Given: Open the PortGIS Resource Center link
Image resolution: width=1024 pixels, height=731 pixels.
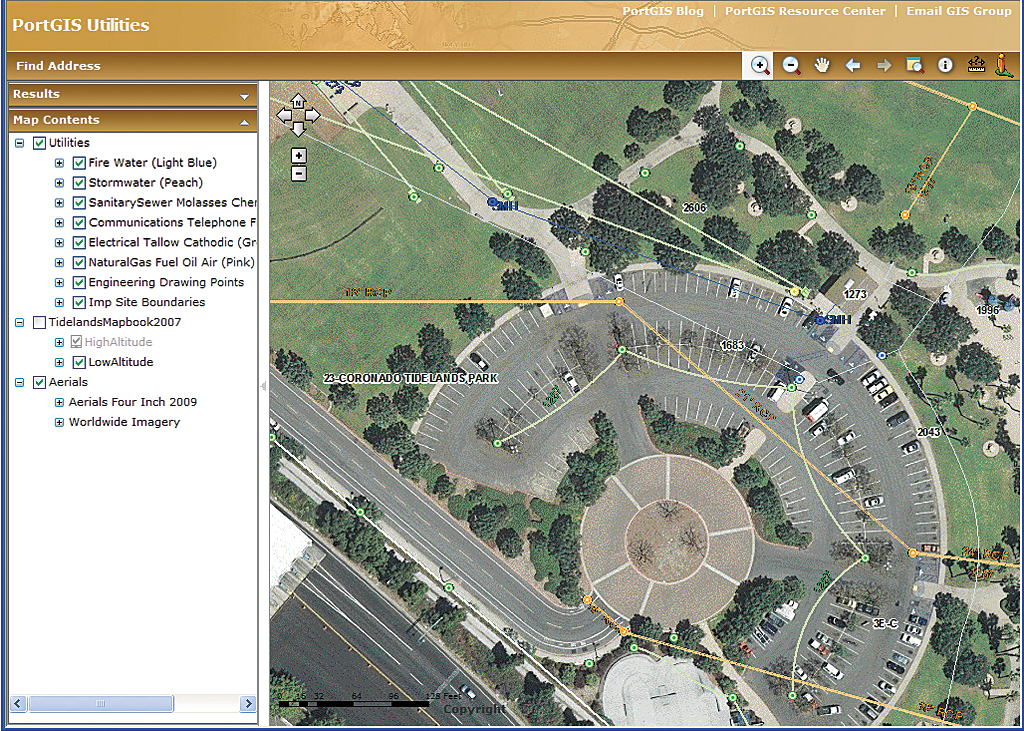Looking at the screenshot, I should (805, 11).
